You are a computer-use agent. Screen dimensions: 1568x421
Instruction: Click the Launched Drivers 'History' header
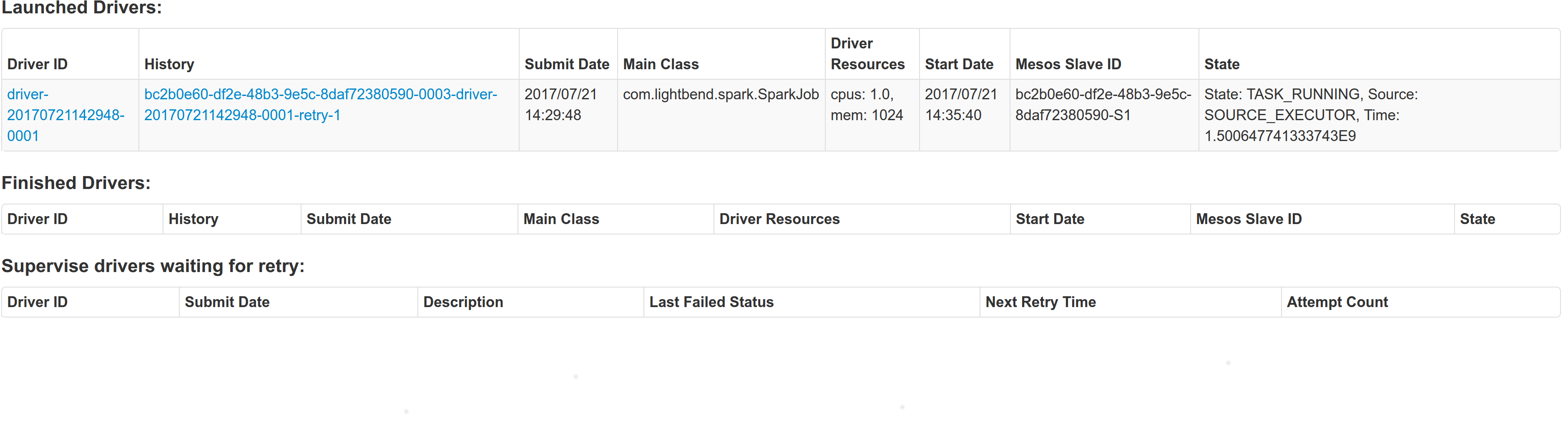(x=169, y=64)
